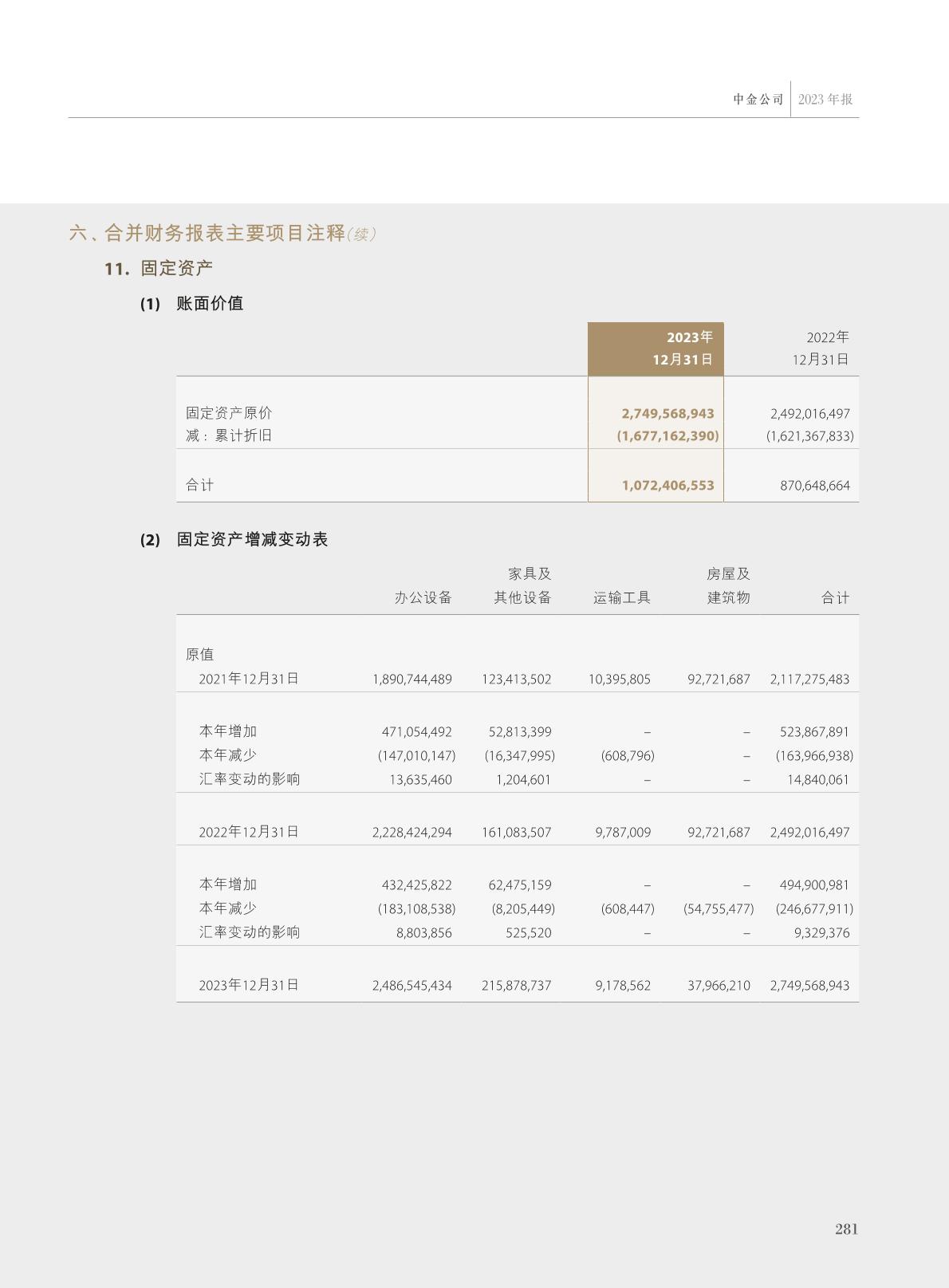
Task: Click the 2023 年报 header label
Action: point(825,100)
